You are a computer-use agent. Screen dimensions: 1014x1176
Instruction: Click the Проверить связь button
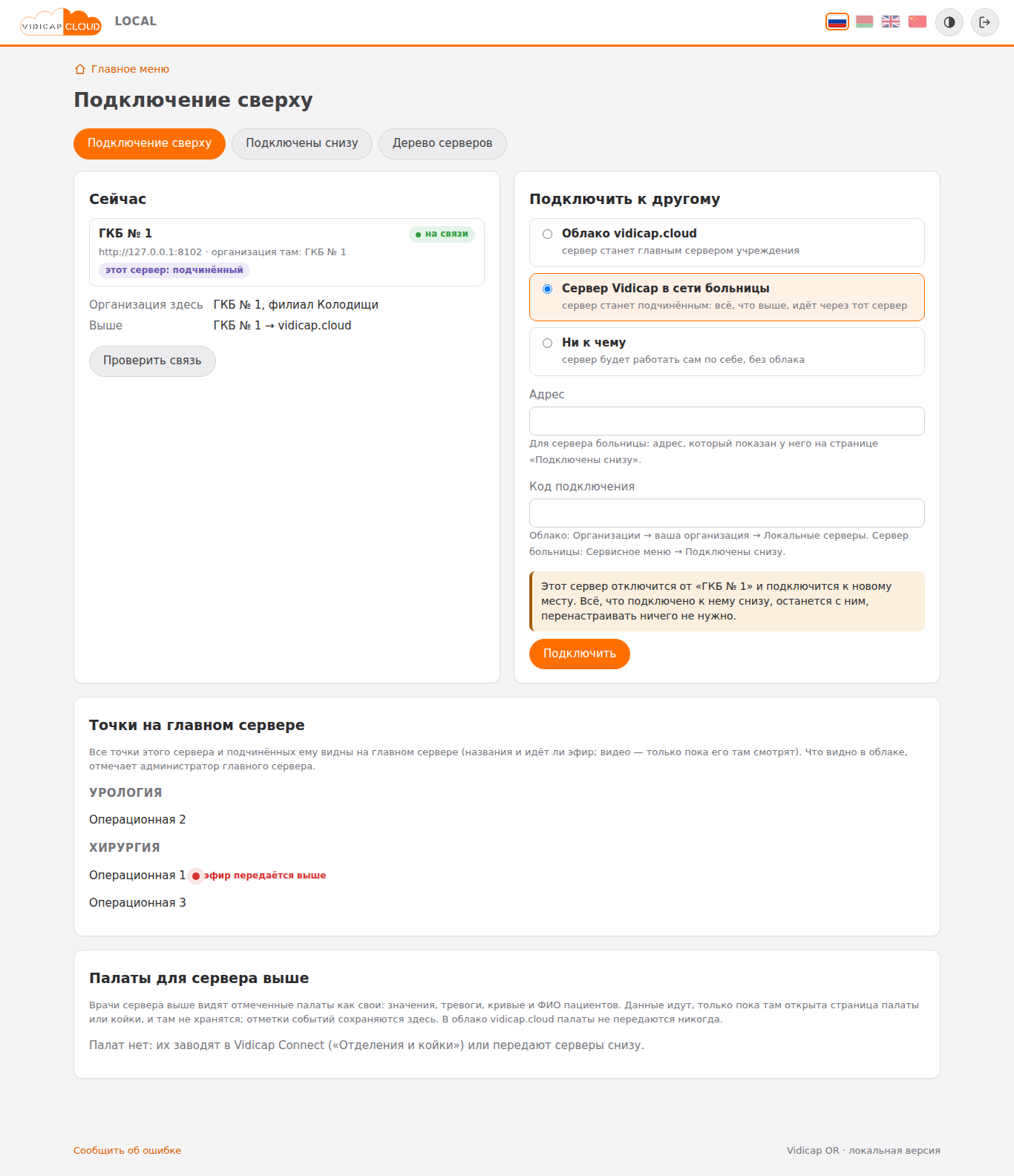[x=152, y=361]
